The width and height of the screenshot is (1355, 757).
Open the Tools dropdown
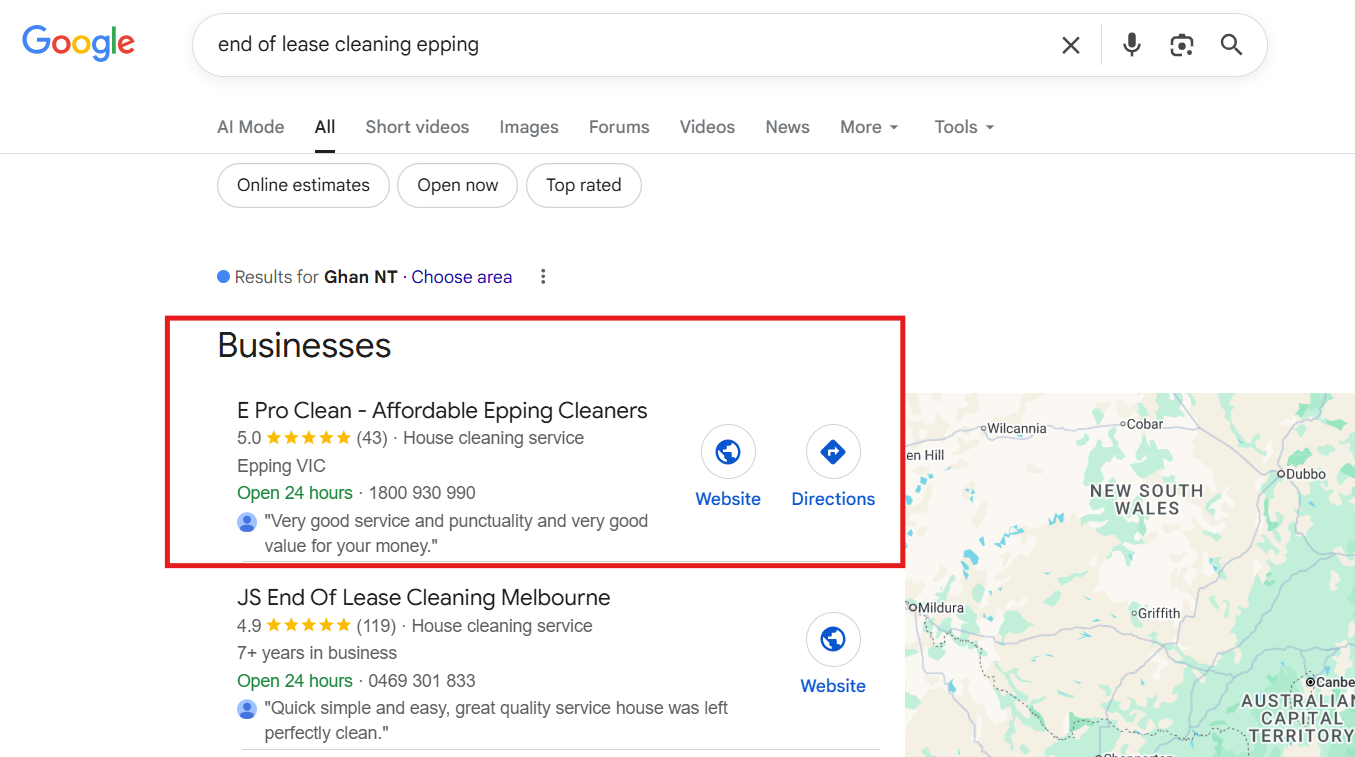964,127
